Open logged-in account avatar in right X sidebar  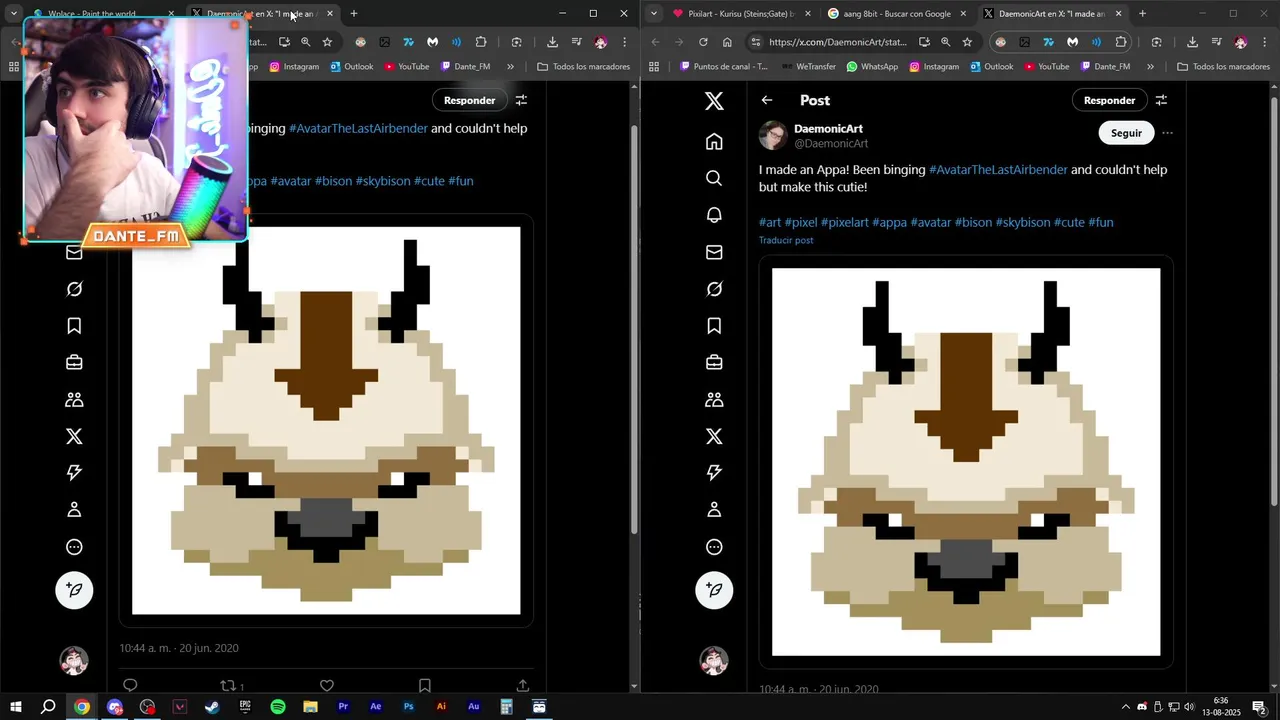coord(714,661)
